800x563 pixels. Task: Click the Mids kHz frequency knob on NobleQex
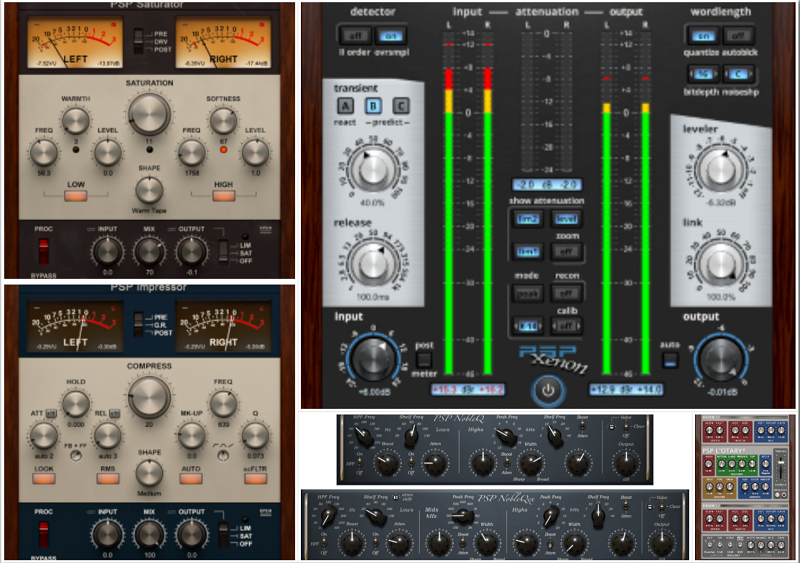coord(464,516)
